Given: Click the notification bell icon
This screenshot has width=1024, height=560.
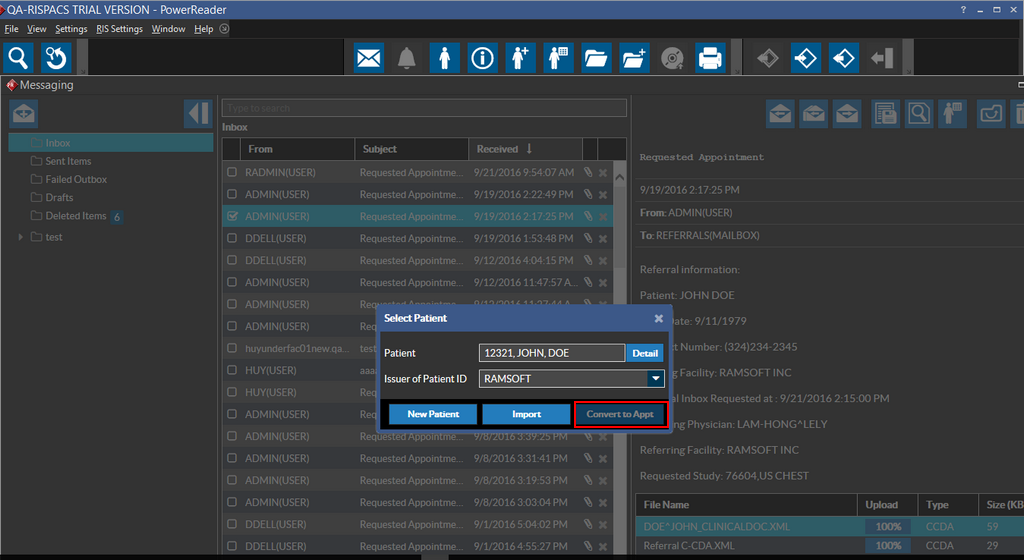Looking at the screenshot, I should pos(406,58).
